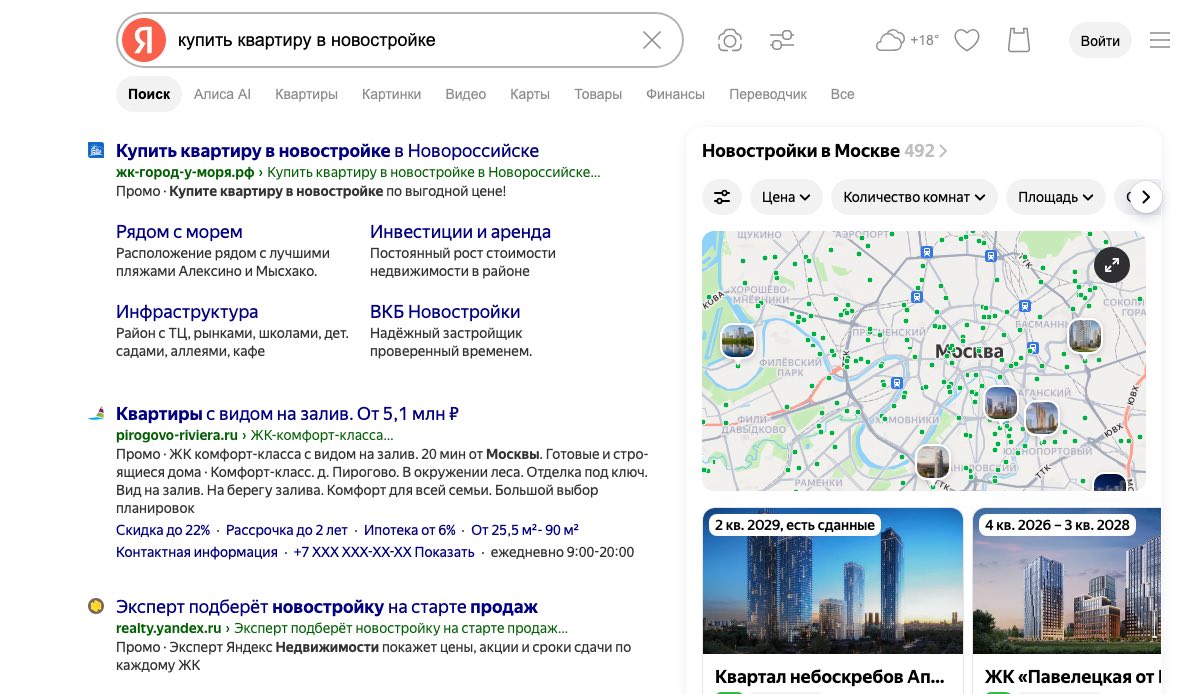Open Эксперт подберёт новостройку result
1200x694 pixels.
point(327,606)
